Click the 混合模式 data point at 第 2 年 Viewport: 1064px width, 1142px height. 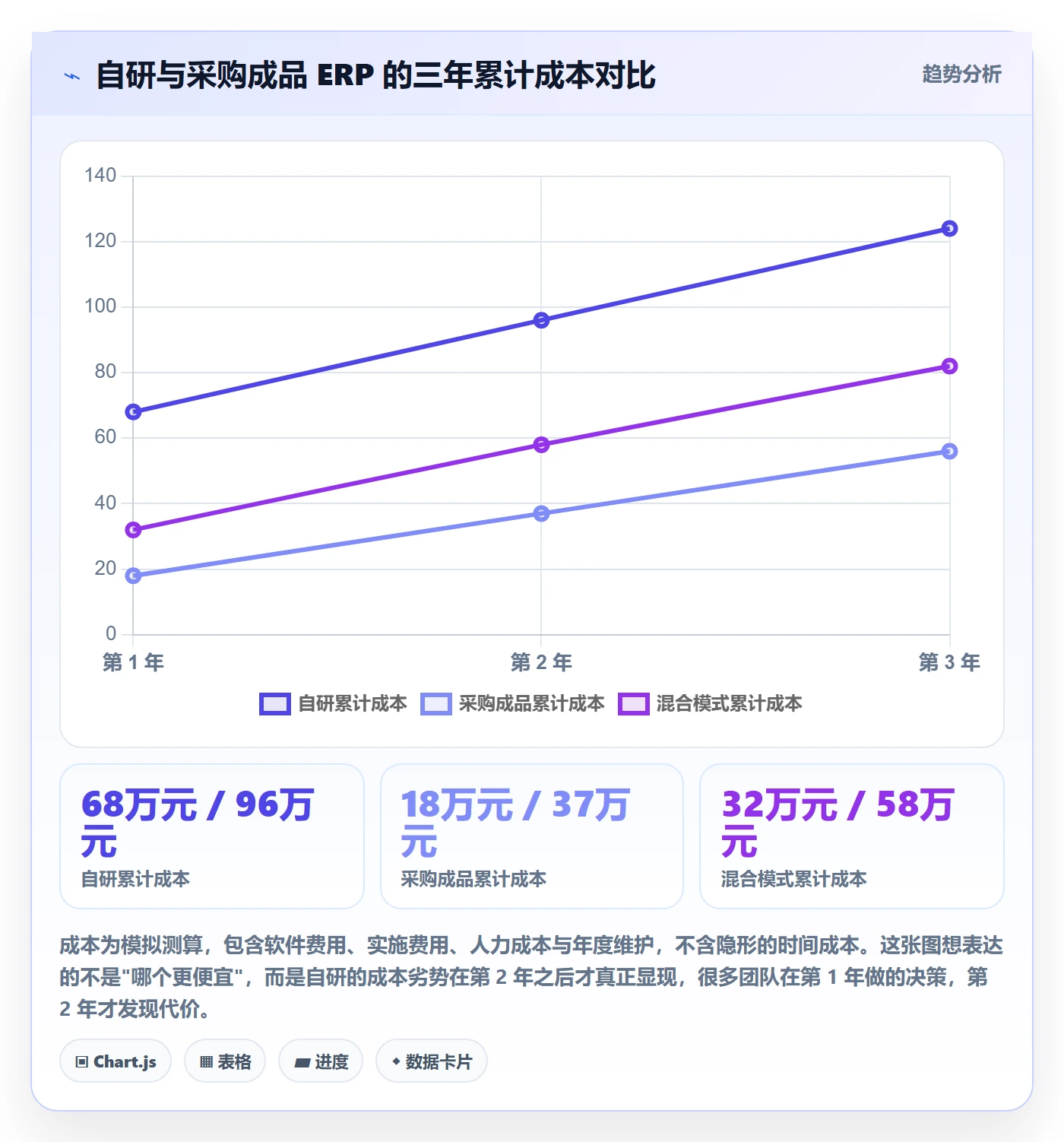point(541,445)
